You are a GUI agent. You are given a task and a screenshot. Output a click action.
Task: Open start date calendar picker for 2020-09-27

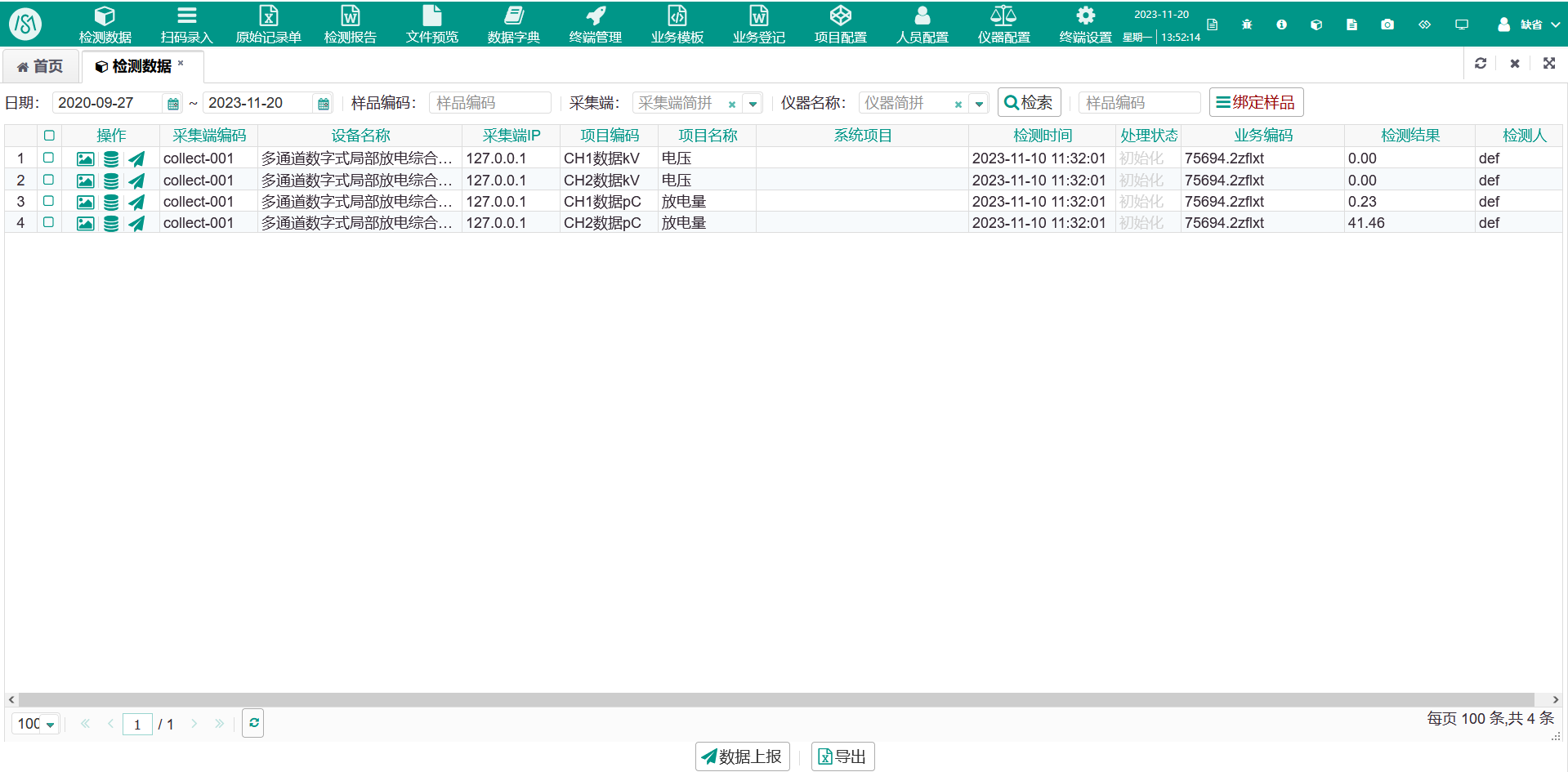(x=172, y=103)
